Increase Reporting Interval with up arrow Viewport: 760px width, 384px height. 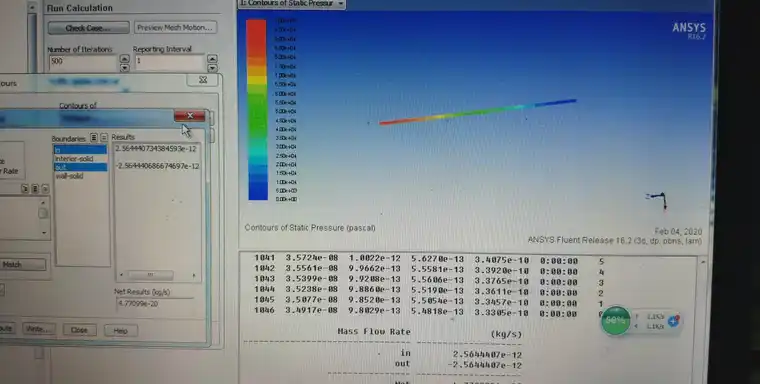tap(212, 59)
